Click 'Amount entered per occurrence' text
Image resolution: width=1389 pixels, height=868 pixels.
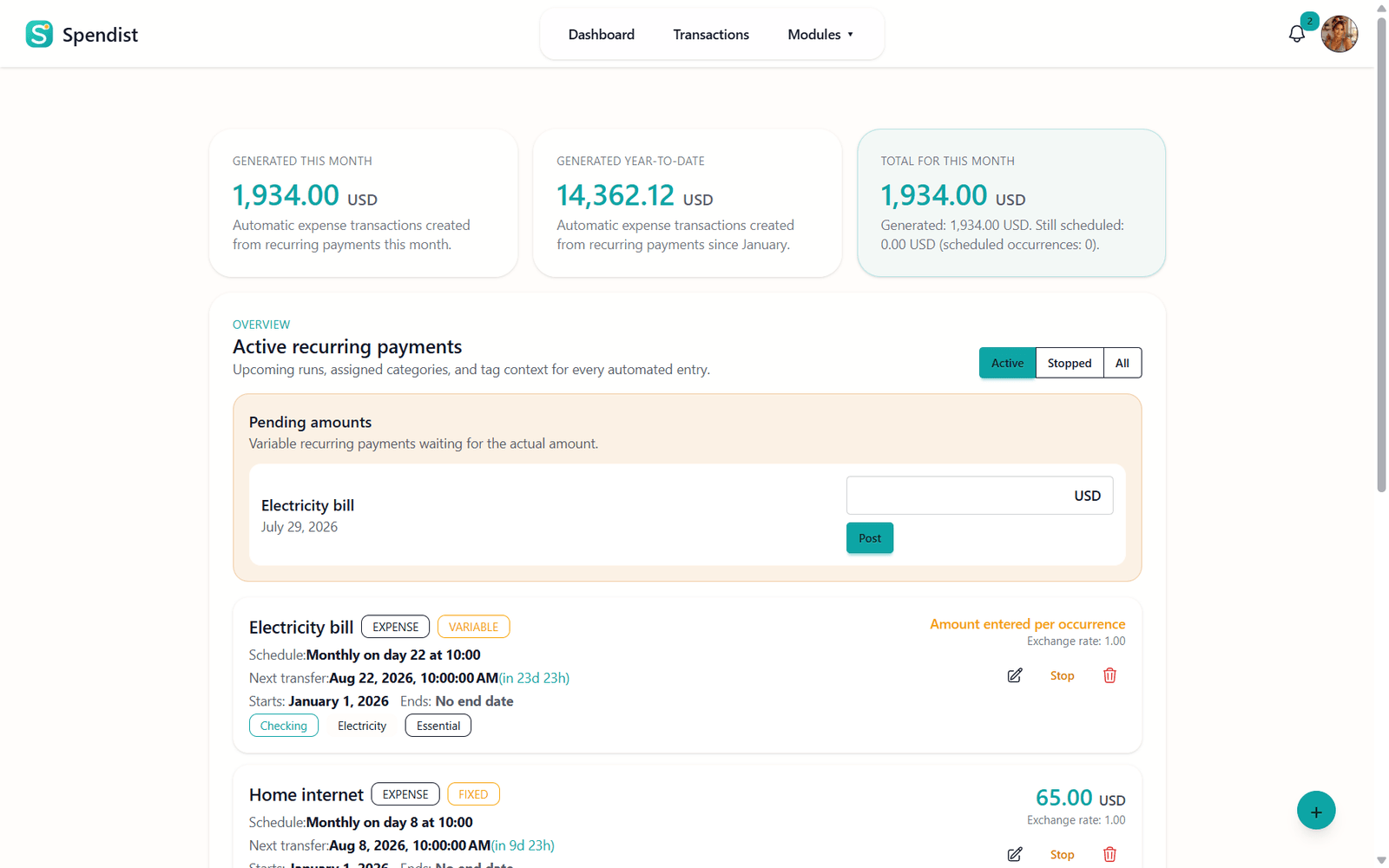[1027, 624]
